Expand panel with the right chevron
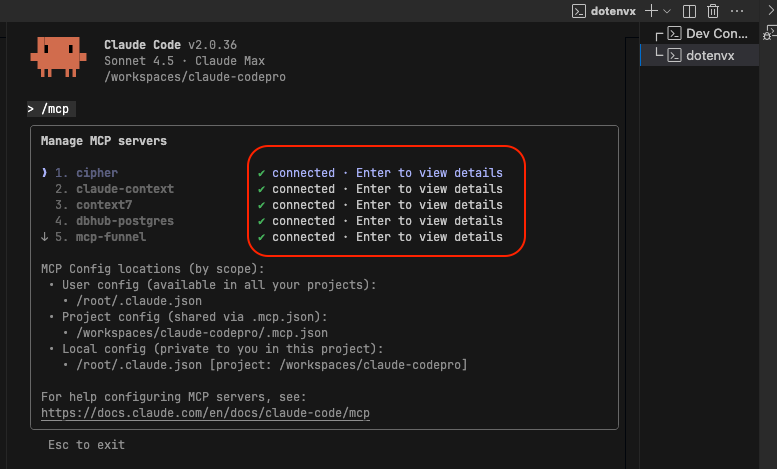The image size is (777, 469). point(771,11)
